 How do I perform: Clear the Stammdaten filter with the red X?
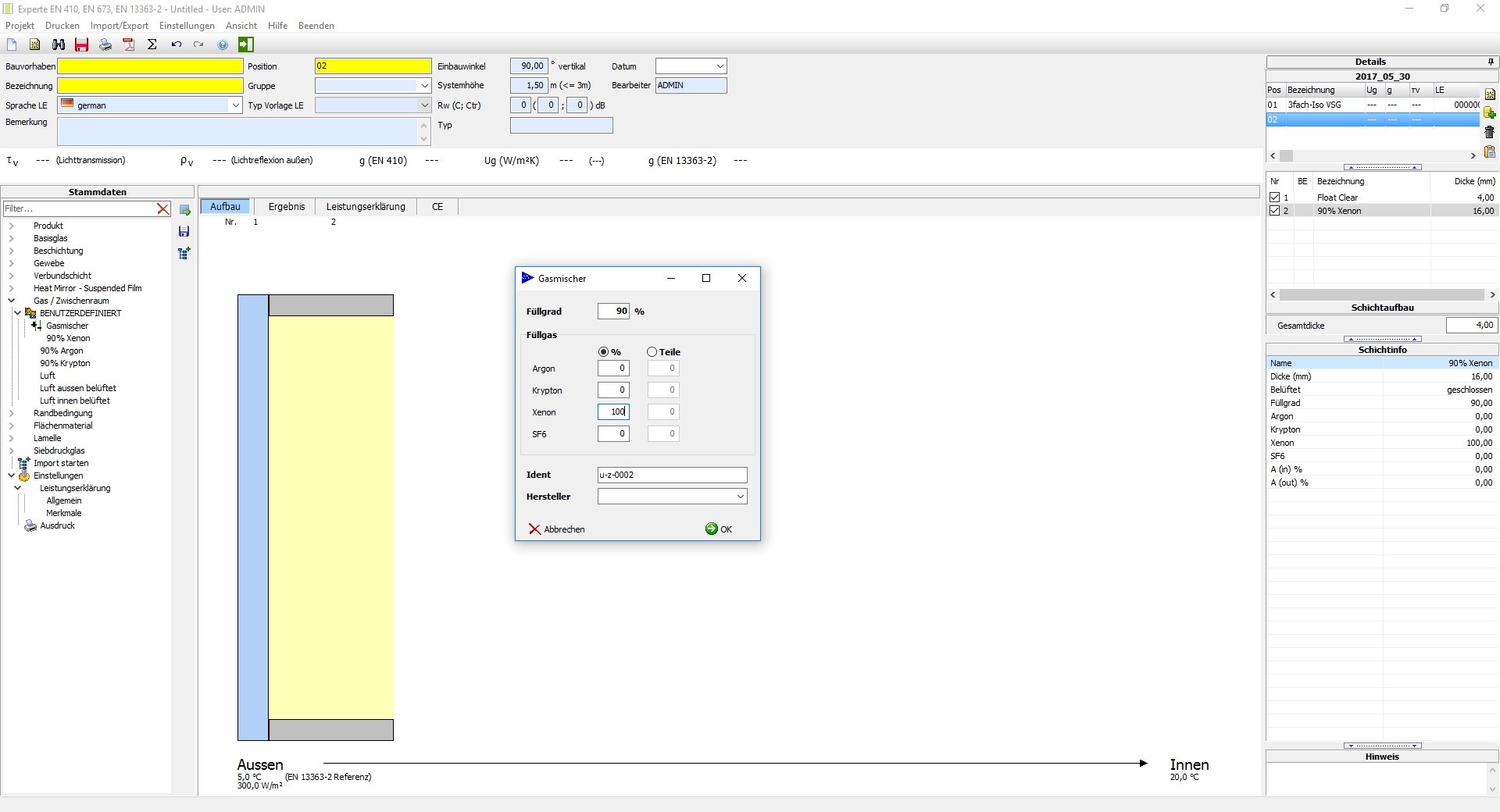tap(162, 208)
